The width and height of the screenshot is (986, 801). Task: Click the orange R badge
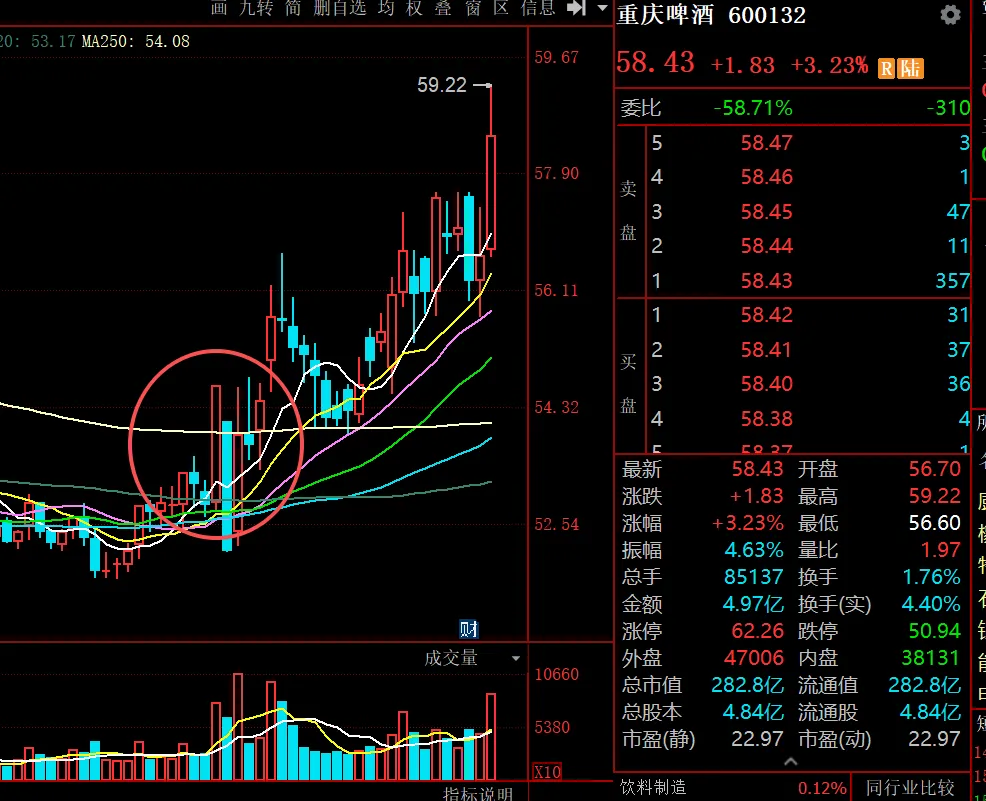pyautogui.click(x=886, y=67)
